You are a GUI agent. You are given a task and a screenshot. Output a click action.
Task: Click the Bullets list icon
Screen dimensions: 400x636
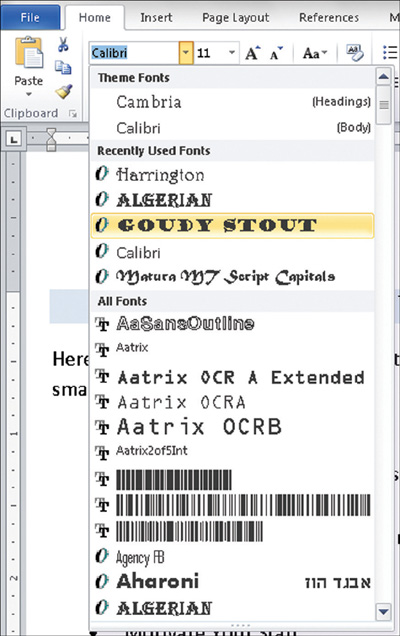[x=390, y=53]
